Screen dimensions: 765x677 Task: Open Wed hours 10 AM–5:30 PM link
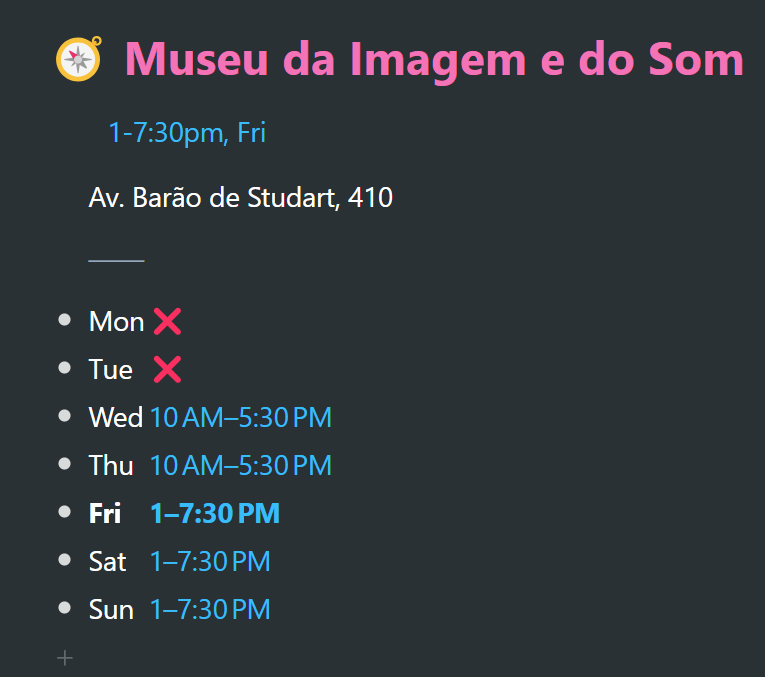pos(241,418)
